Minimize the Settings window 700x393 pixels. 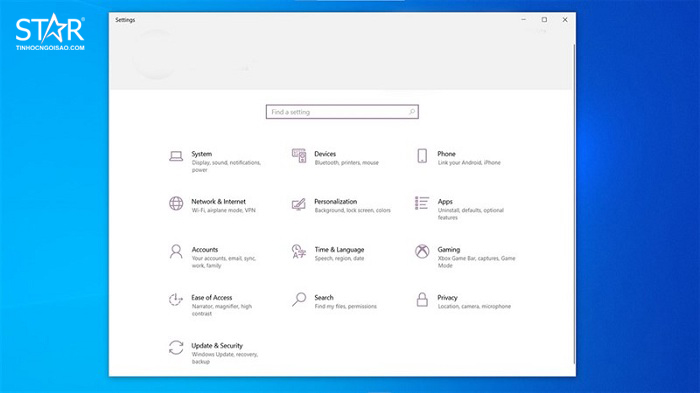coord(523,20)
